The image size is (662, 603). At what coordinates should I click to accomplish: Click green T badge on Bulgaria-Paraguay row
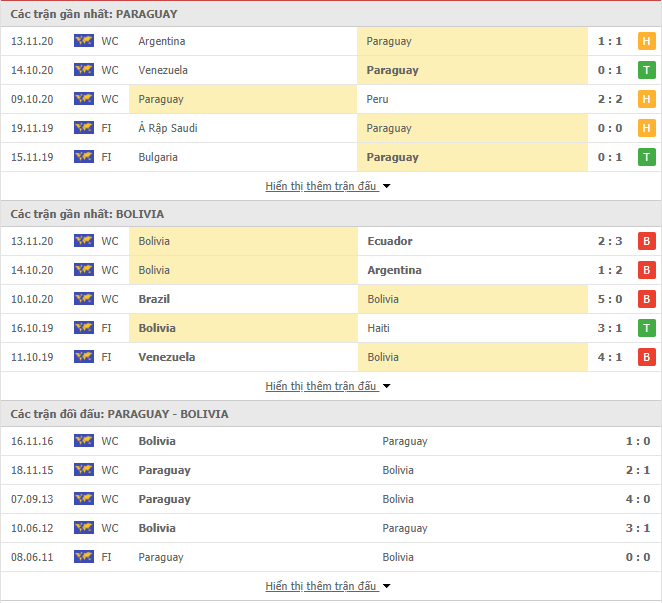646,157
